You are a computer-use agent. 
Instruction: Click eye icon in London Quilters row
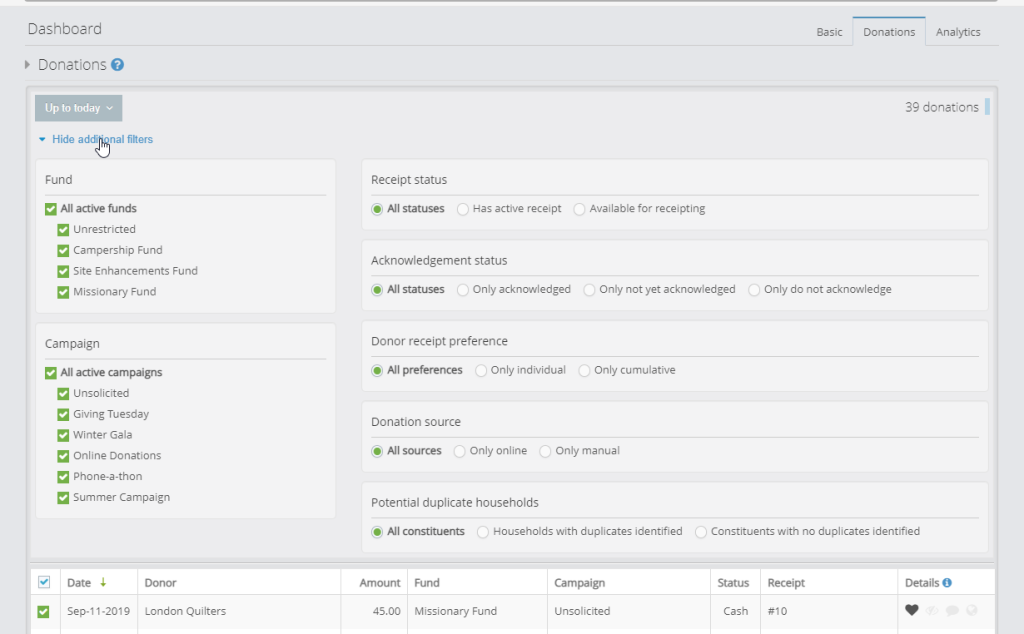click(x=932, y=610)
